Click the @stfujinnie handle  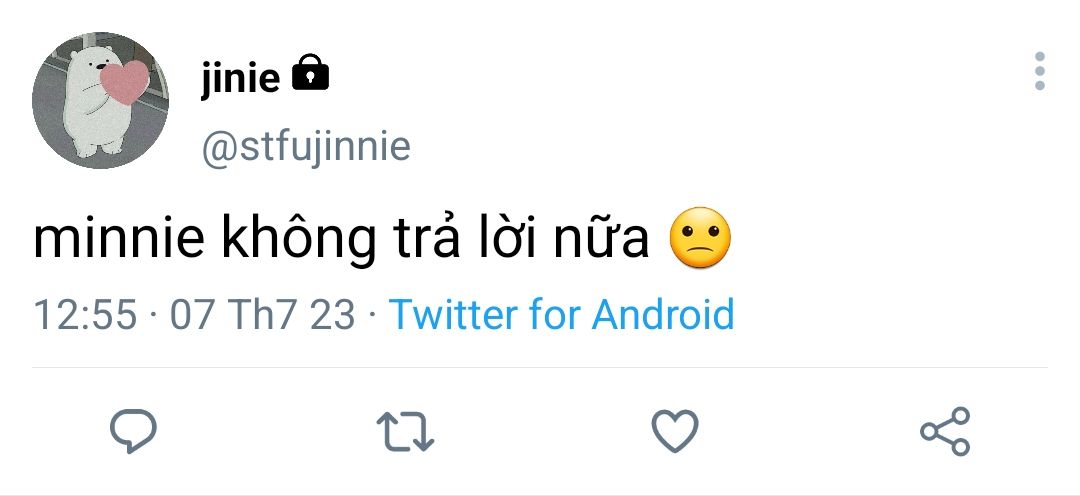tap(306, 147)
